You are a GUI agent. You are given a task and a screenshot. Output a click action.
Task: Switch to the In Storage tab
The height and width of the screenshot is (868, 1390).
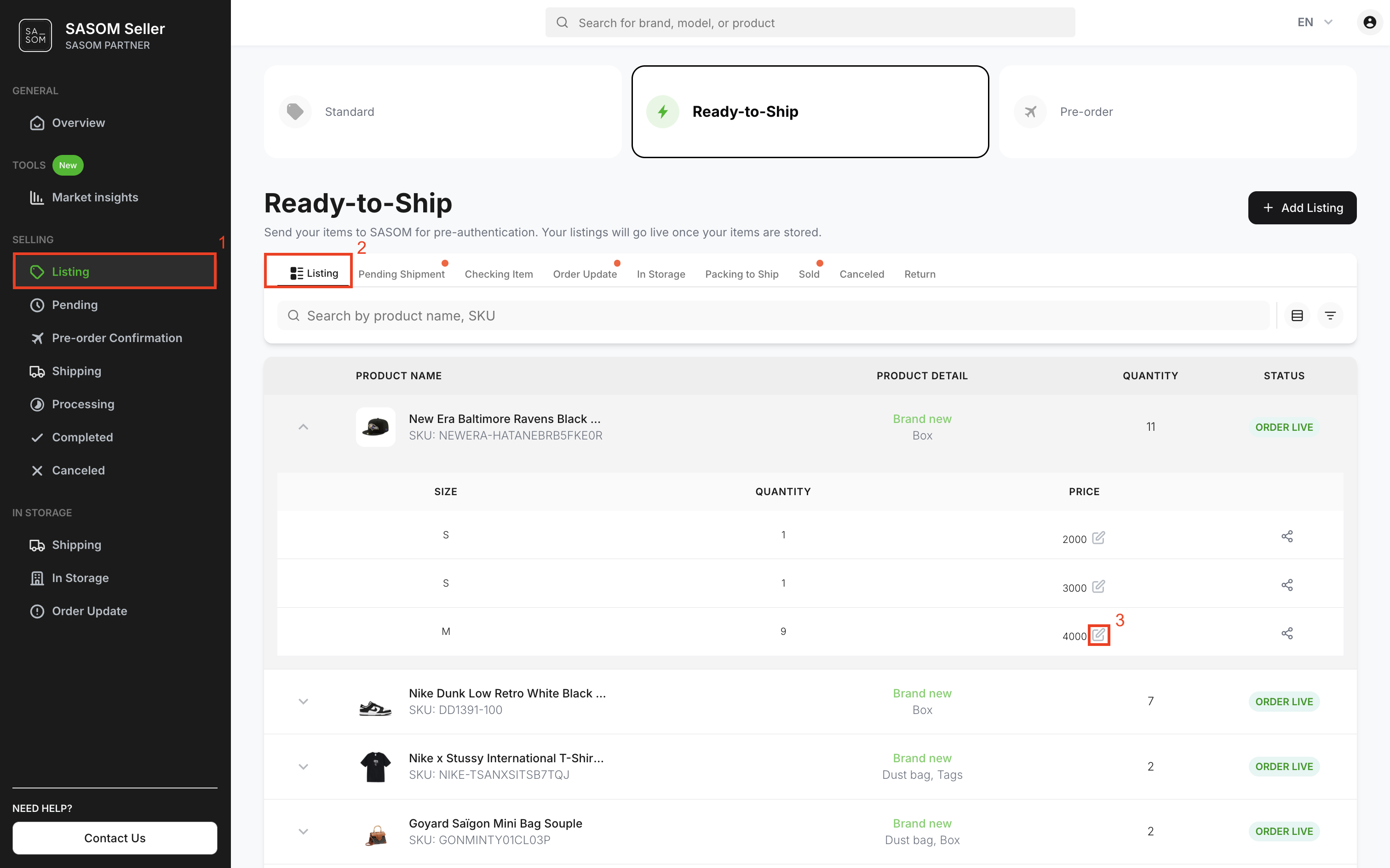tap(661, 274)
